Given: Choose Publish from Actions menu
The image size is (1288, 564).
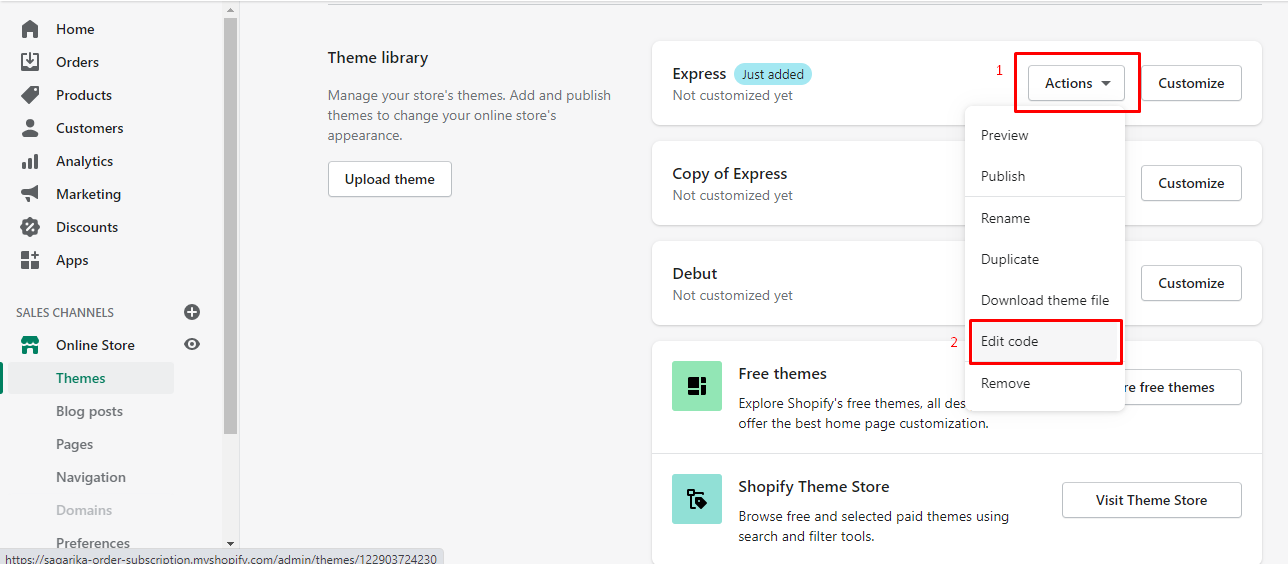Looking at the screenshot, I should [x=1045, y=176].
